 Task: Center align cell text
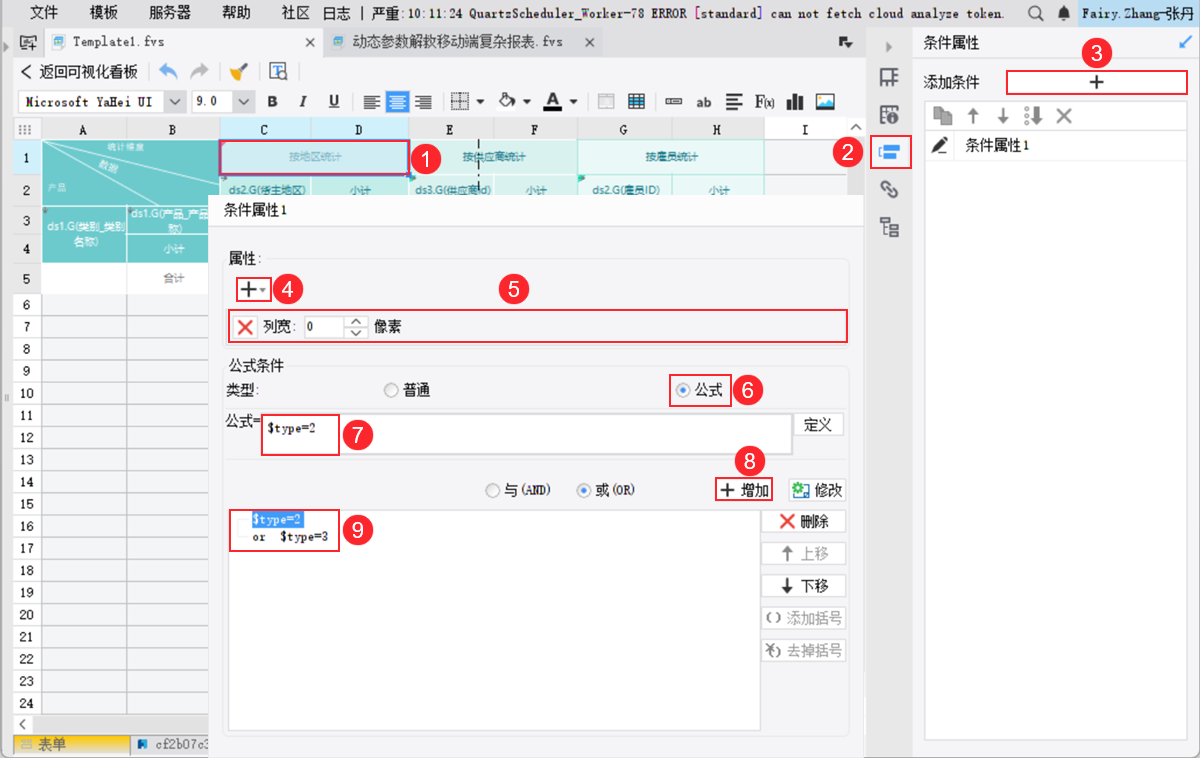pyautogui.click(x=398, y=102)
